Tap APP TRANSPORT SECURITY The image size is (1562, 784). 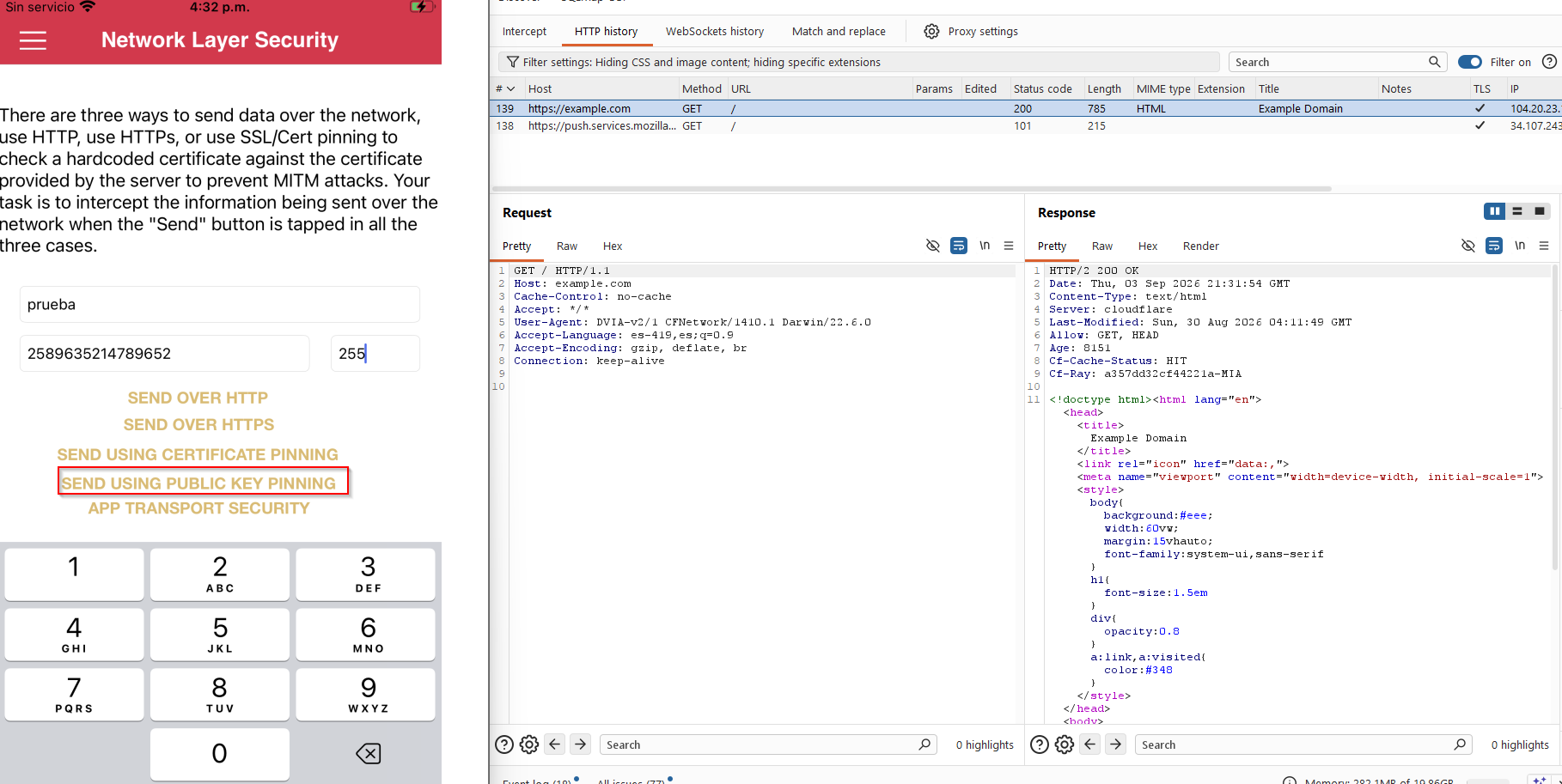(x=198, y=508)
